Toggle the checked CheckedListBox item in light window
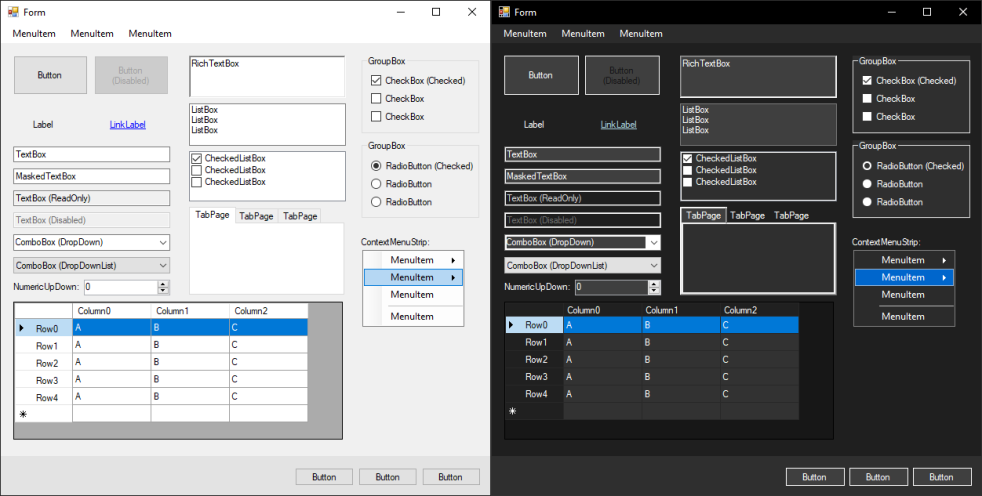Screen dimensions: 982x496 click(197, 159)
